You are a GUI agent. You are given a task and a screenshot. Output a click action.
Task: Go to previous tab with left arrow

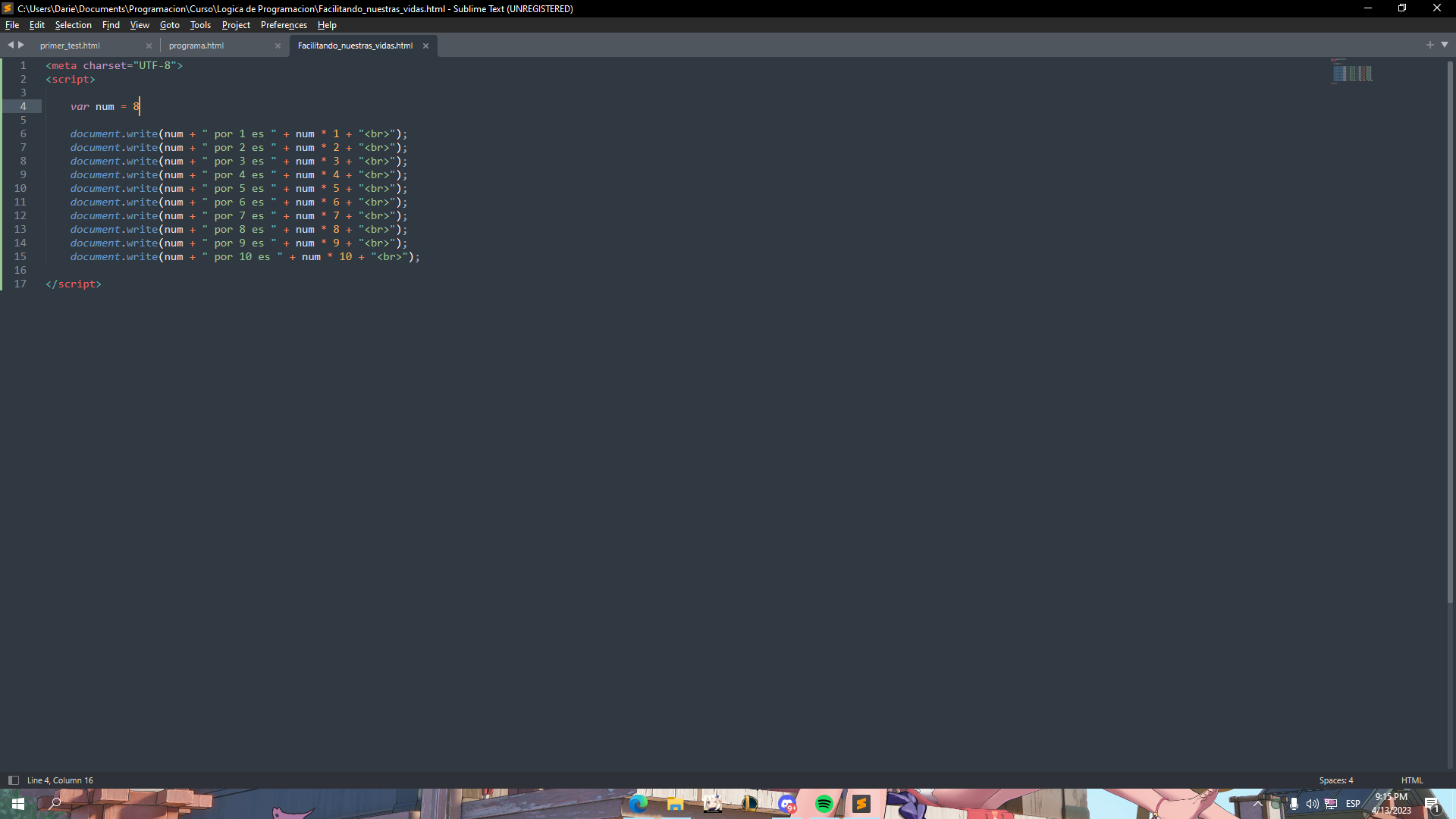[11, 45]
